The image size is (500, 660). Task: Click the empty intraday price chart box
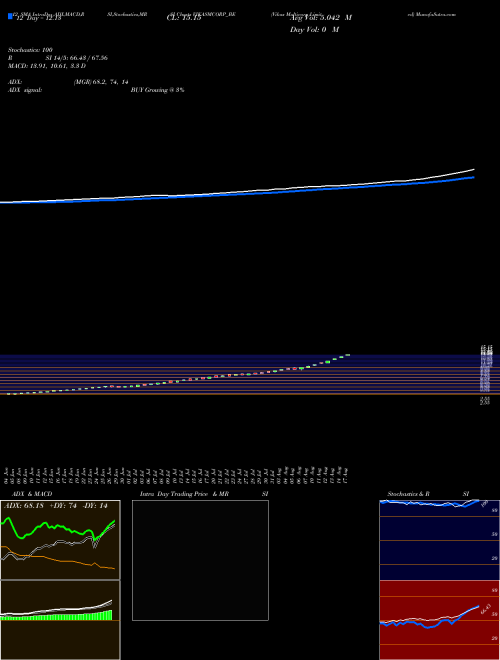(200, 560)
